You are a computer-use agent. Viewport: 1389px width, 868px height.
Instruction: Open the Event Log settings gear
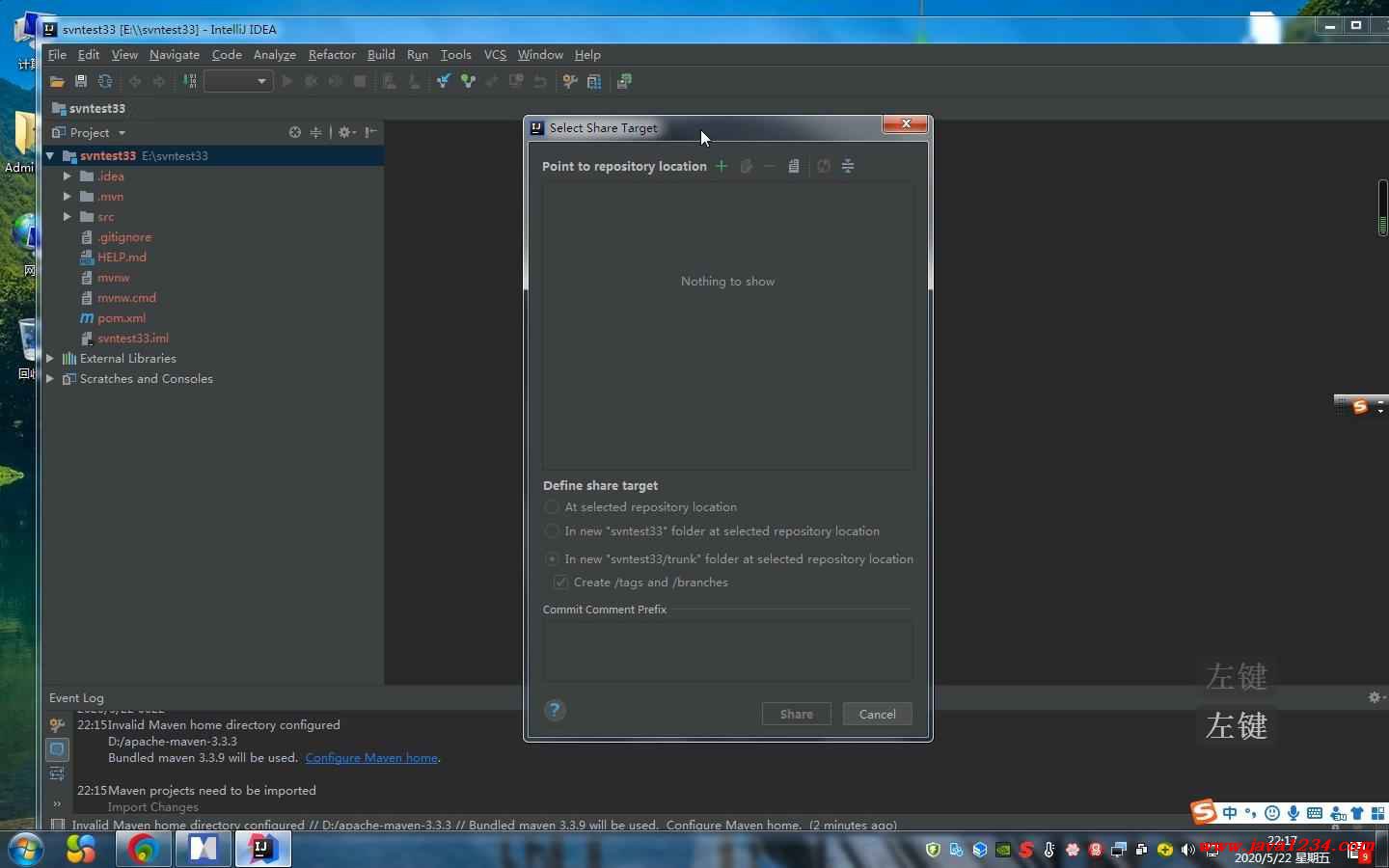tap(1376, 697)
